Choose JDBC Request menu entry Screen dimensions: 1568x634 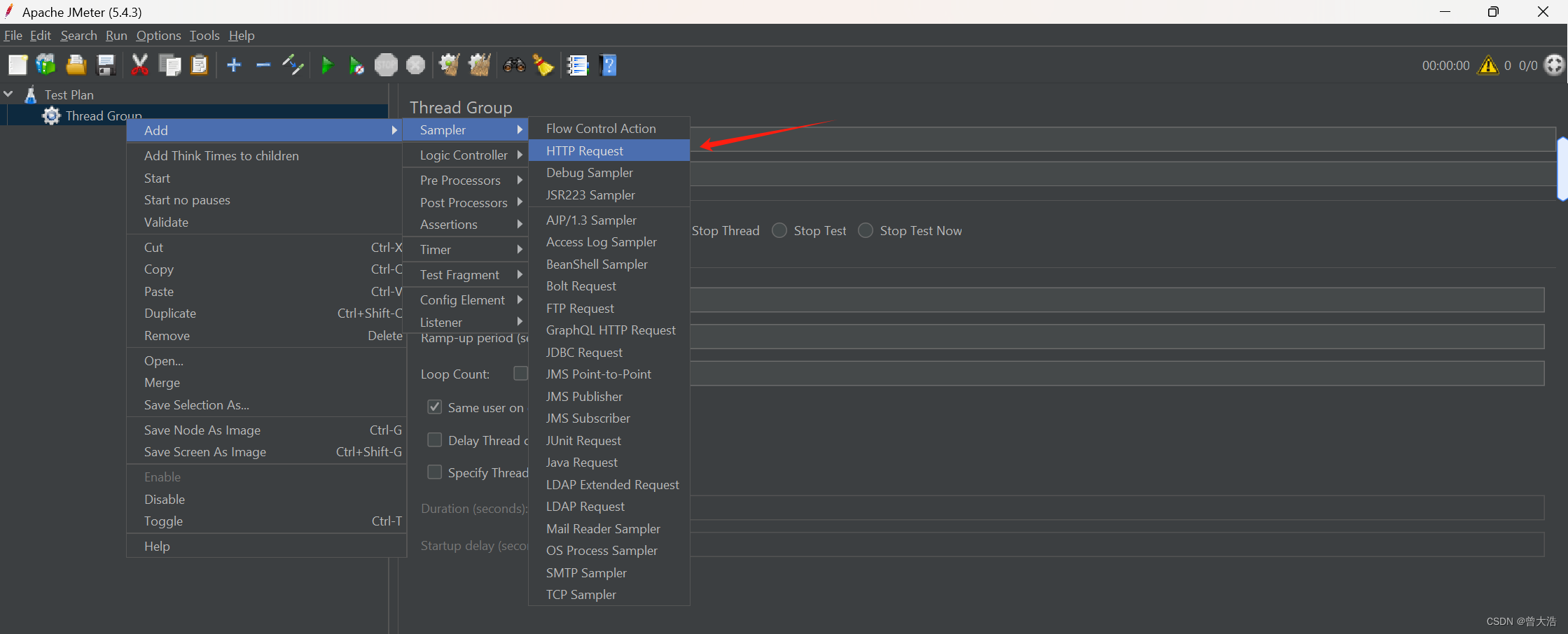tap(609, 352)
